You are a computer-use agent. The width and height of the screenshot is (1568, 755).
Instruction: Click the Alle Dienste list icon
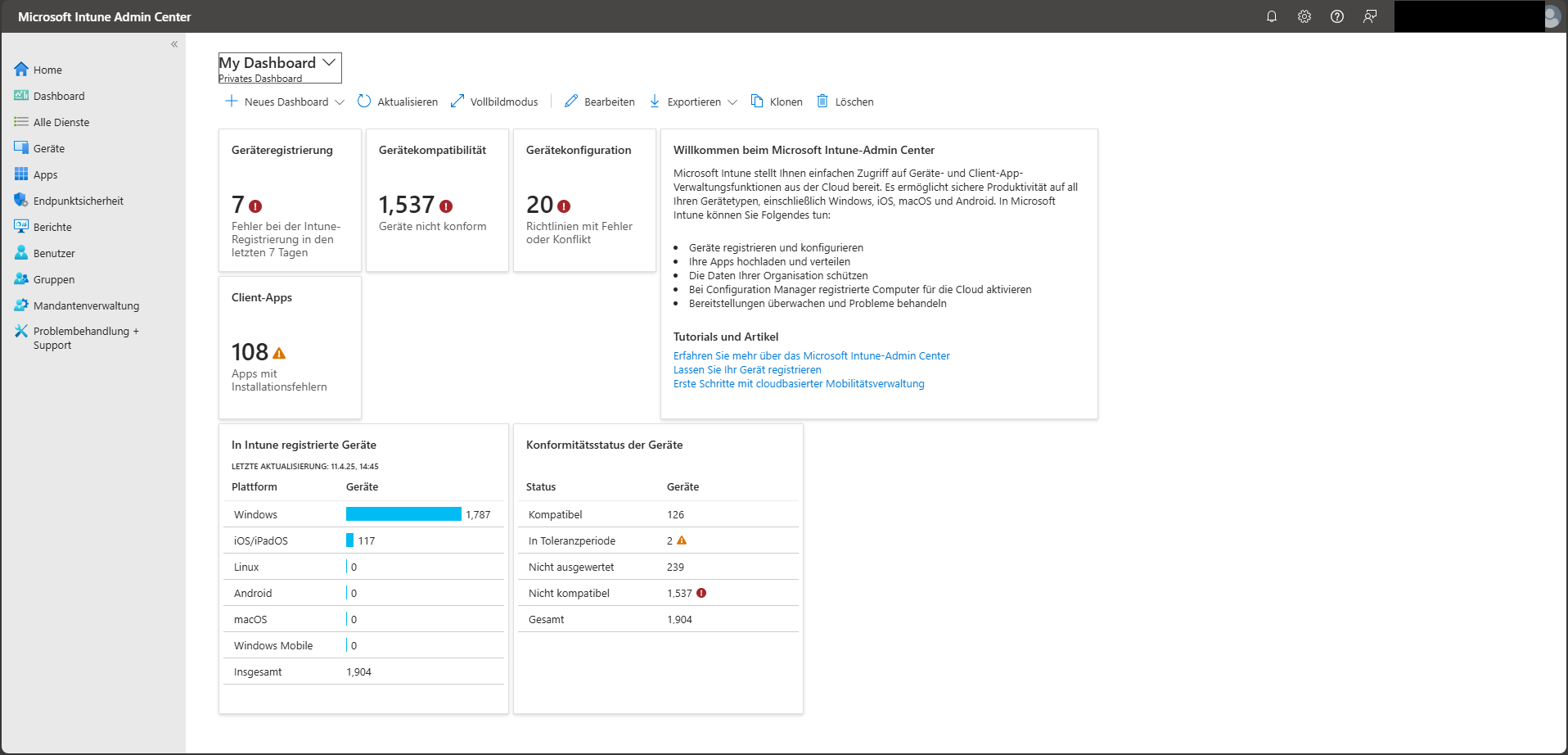[21, 122]
